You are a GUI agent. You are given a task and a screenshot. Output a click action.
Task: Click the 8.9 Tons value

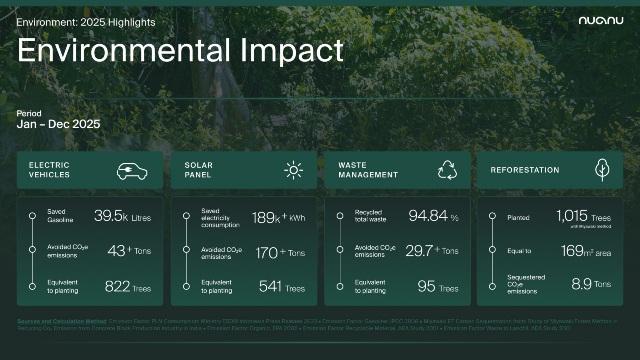pos(591,283)
